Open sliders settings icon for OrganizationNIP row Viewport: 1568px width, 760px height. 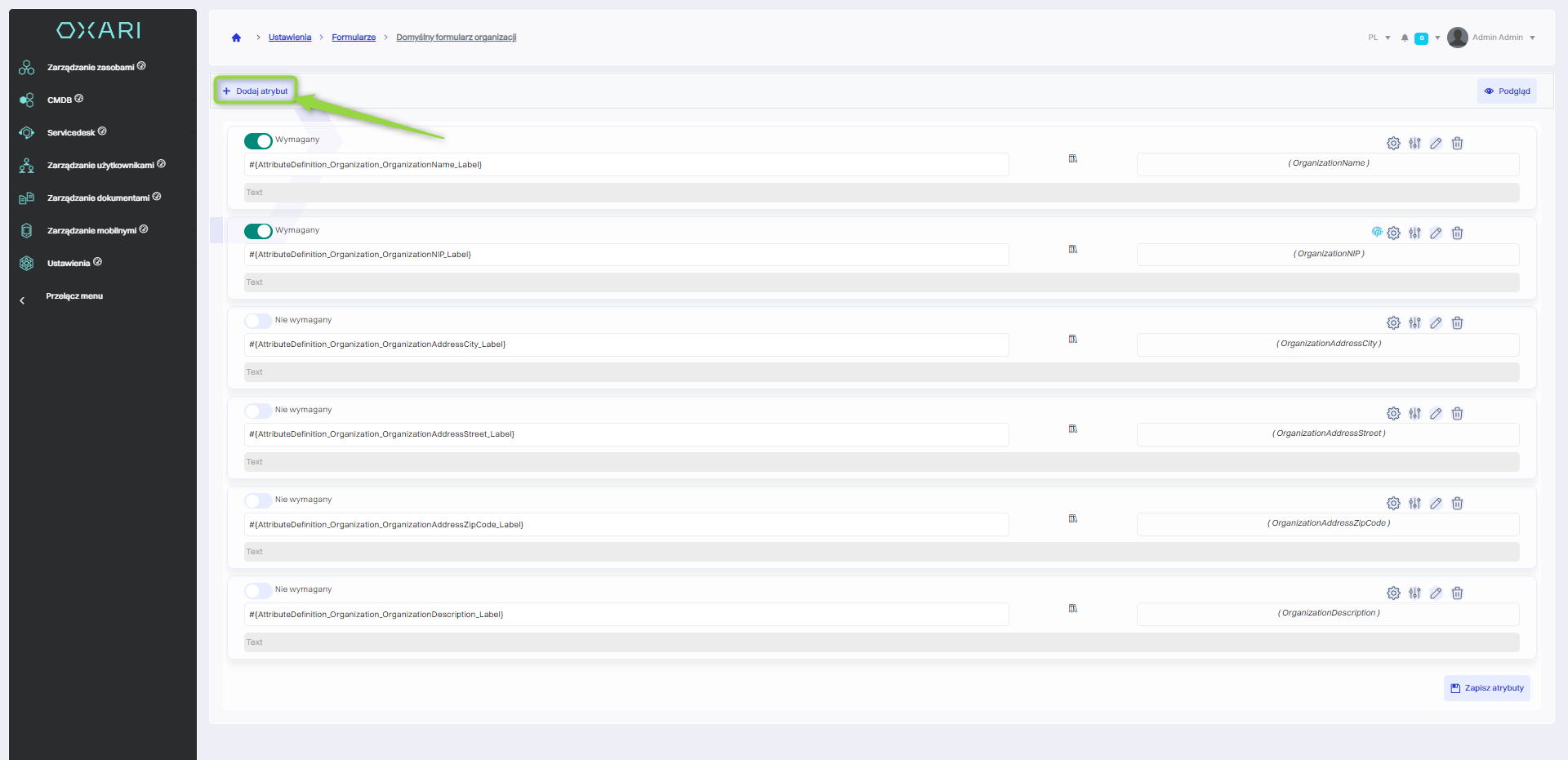(x=1414, y=233)
